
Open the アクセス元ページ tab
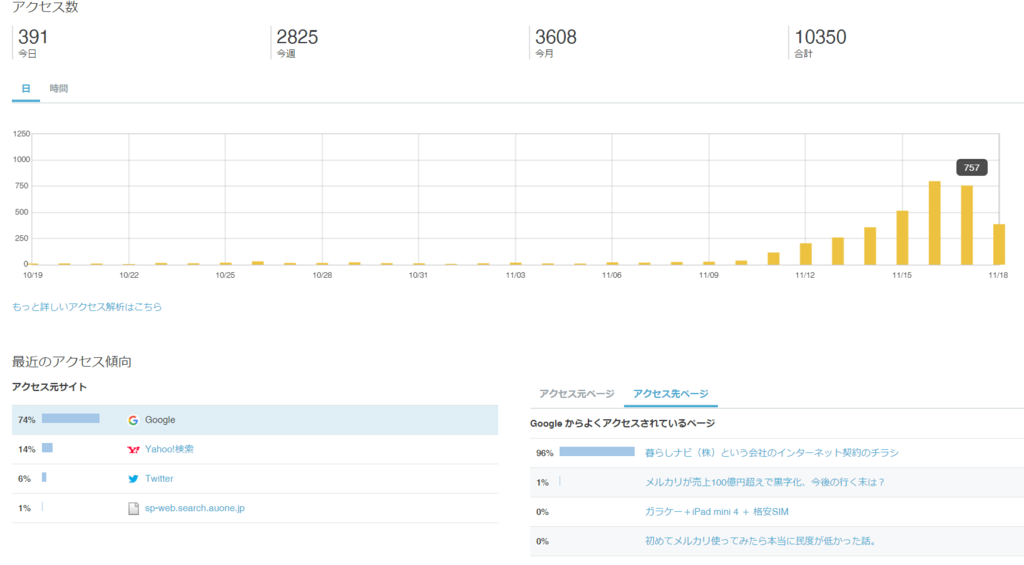click(x=577, y=394)
